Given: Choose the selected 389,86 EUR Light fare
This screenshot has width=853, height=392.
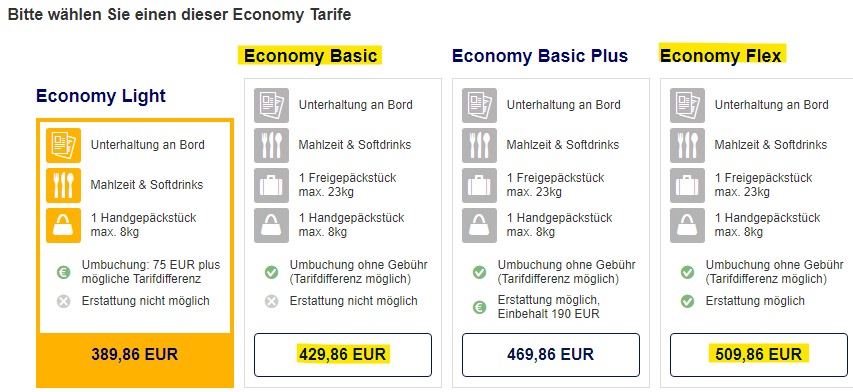Looking at the screenshot, I should coord(135,355).
